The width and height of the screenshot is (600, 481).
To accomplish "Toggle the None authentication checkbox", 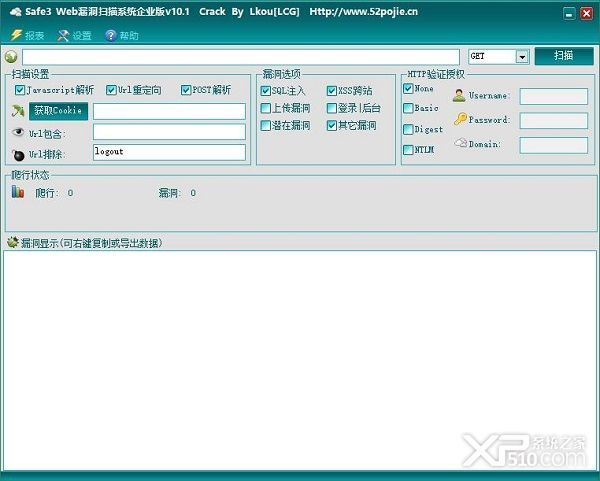I will 408,89.
